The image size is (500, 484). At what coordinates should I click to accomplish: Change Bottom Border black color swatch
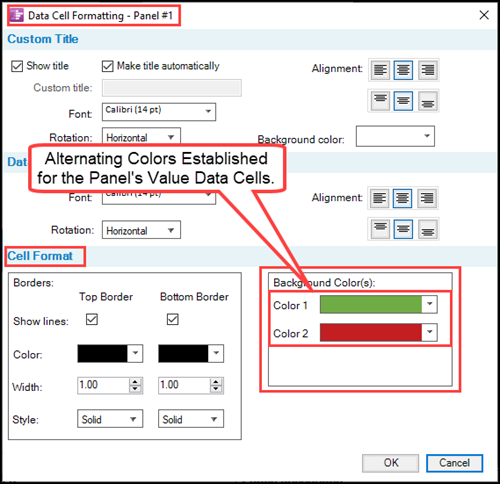183,354
